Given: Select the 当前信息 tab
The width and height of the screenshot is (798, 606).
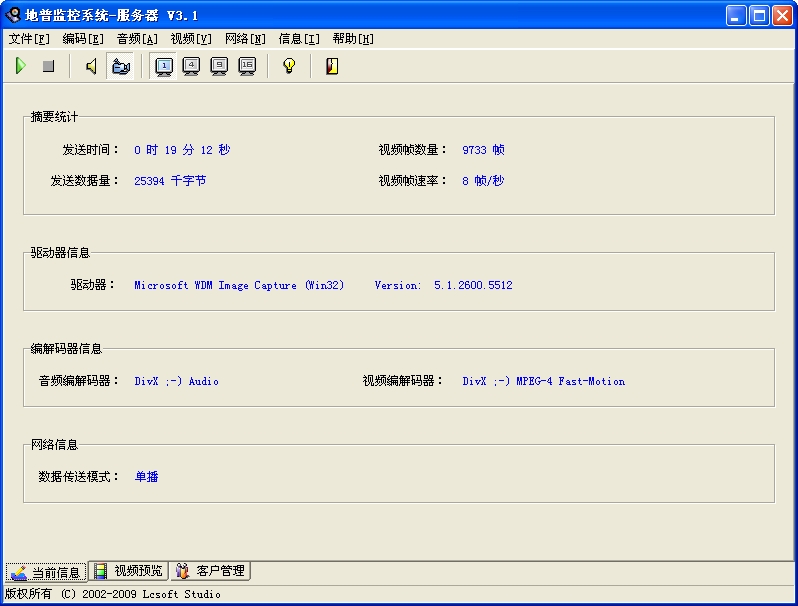Looking at the screenshot, I should point(46,572).
